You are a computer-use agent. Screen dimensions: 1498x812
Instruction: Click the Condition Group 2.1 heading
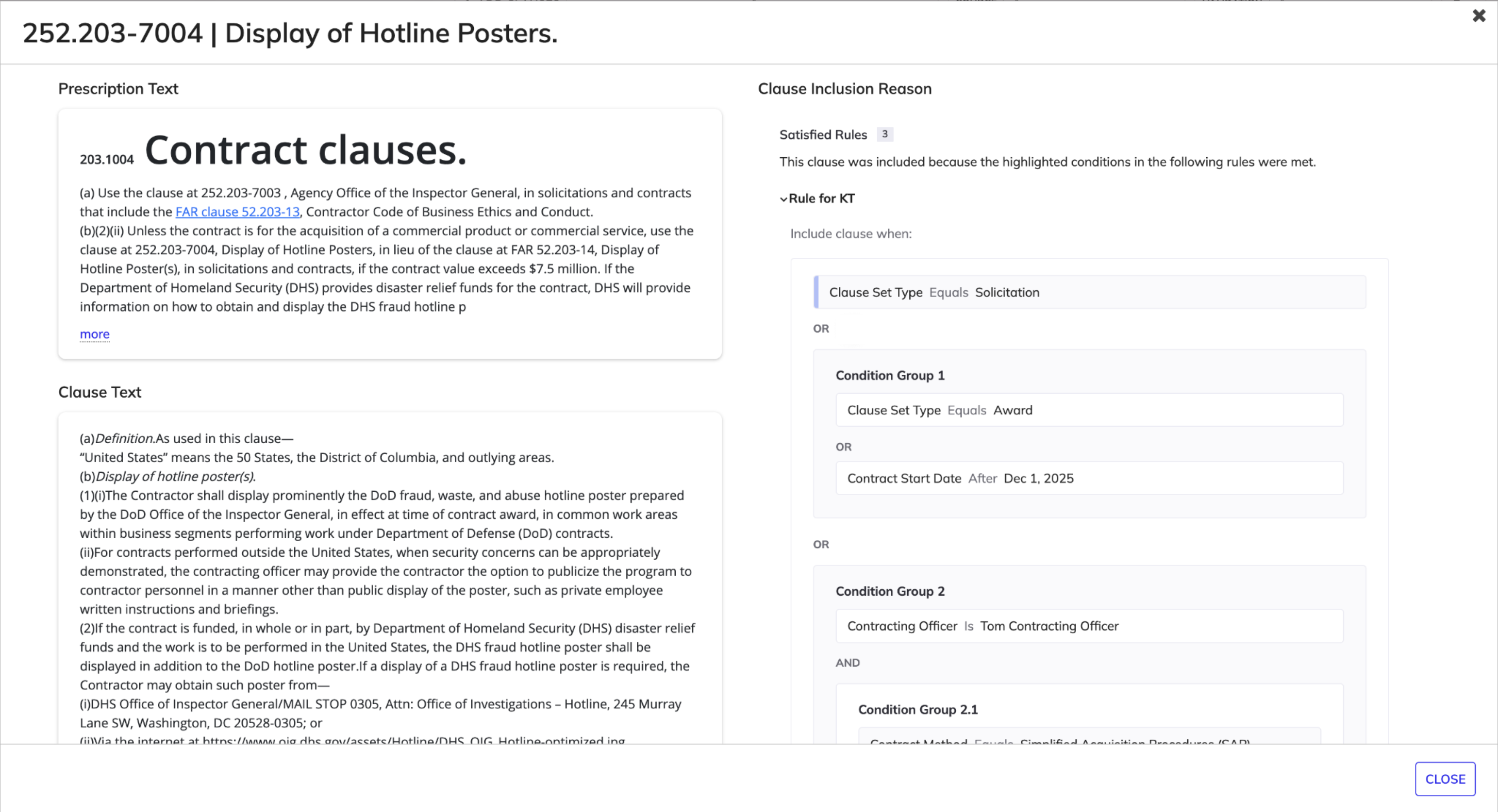tap(918, 710)
